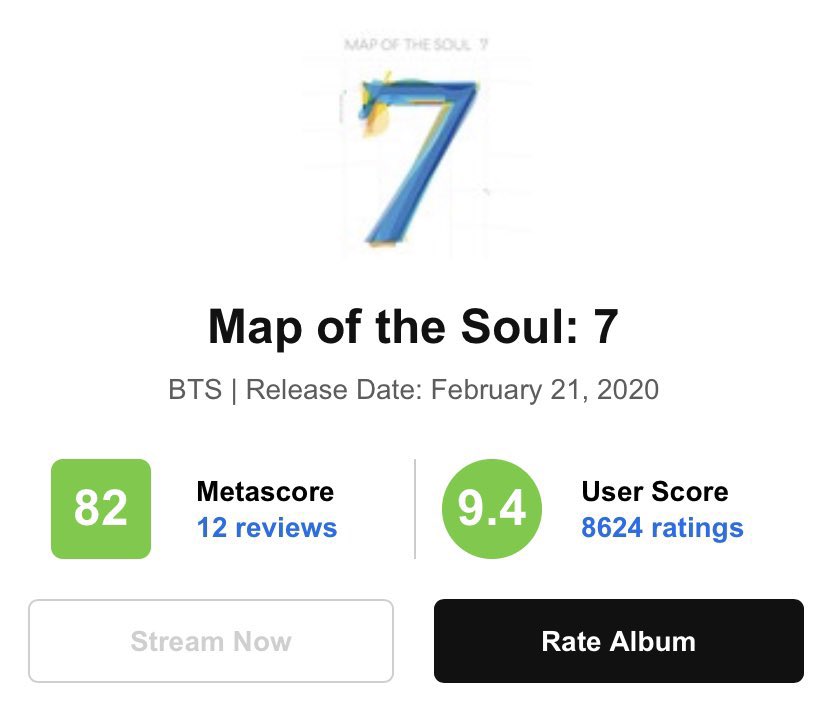828x705 pixels.
Task: Click the BTS artist name
Action: 195,390
